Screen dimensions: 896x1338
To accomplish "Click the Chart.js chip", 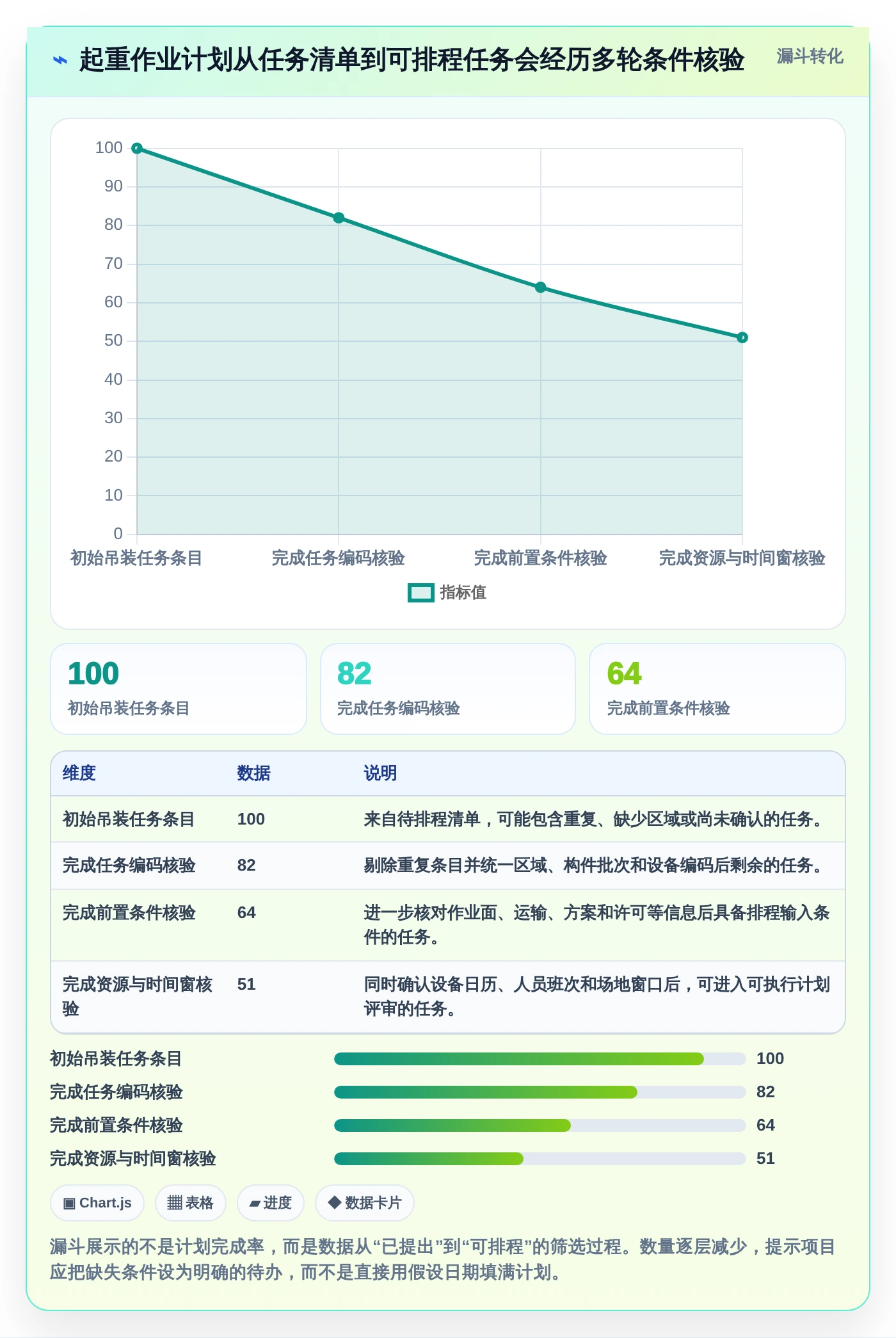I will point(97,1203).
